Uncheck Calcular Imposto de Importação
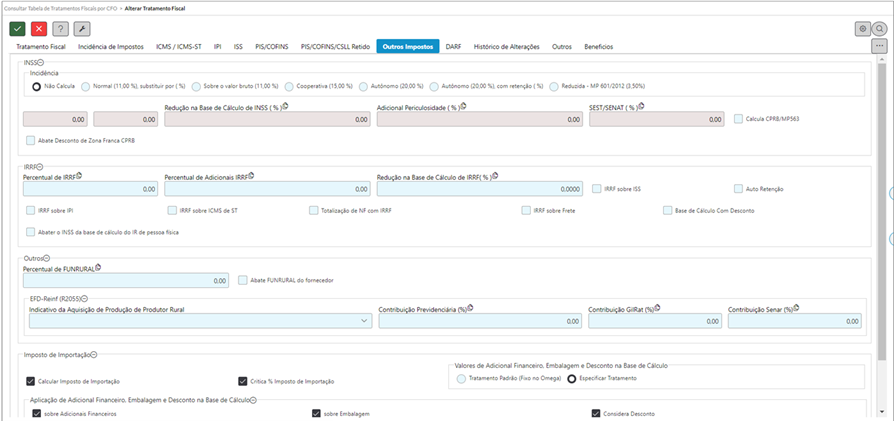Image resolution: width=894 pixels, height=421 pixels. point(30,381)
